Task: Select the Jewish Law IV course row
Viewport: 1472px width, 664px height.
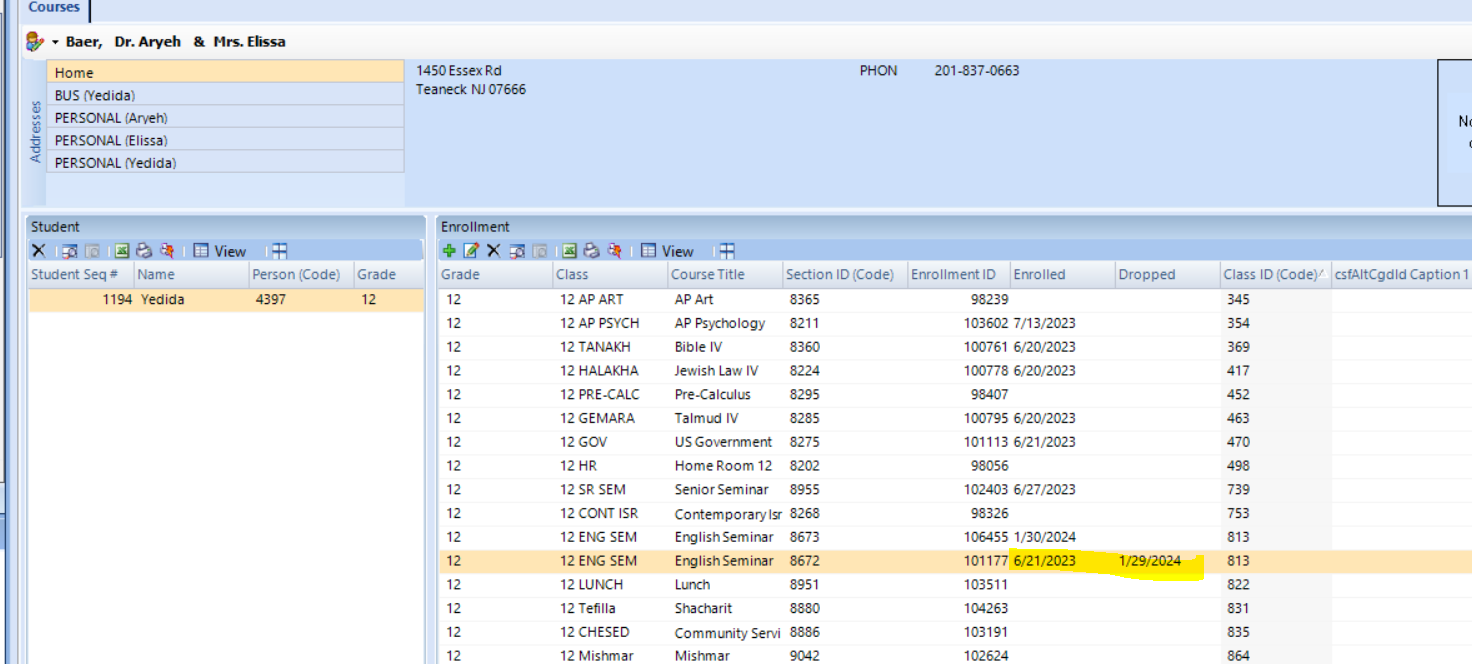Action: tap(955, 370)
